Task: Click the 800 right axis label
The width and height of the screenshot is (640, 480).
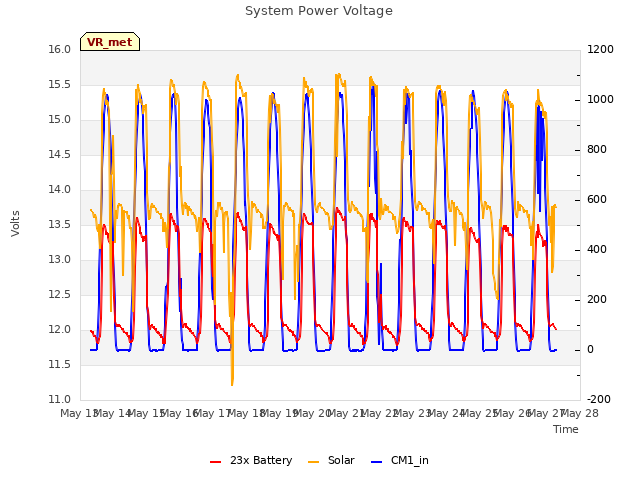Action: (597, 150)
